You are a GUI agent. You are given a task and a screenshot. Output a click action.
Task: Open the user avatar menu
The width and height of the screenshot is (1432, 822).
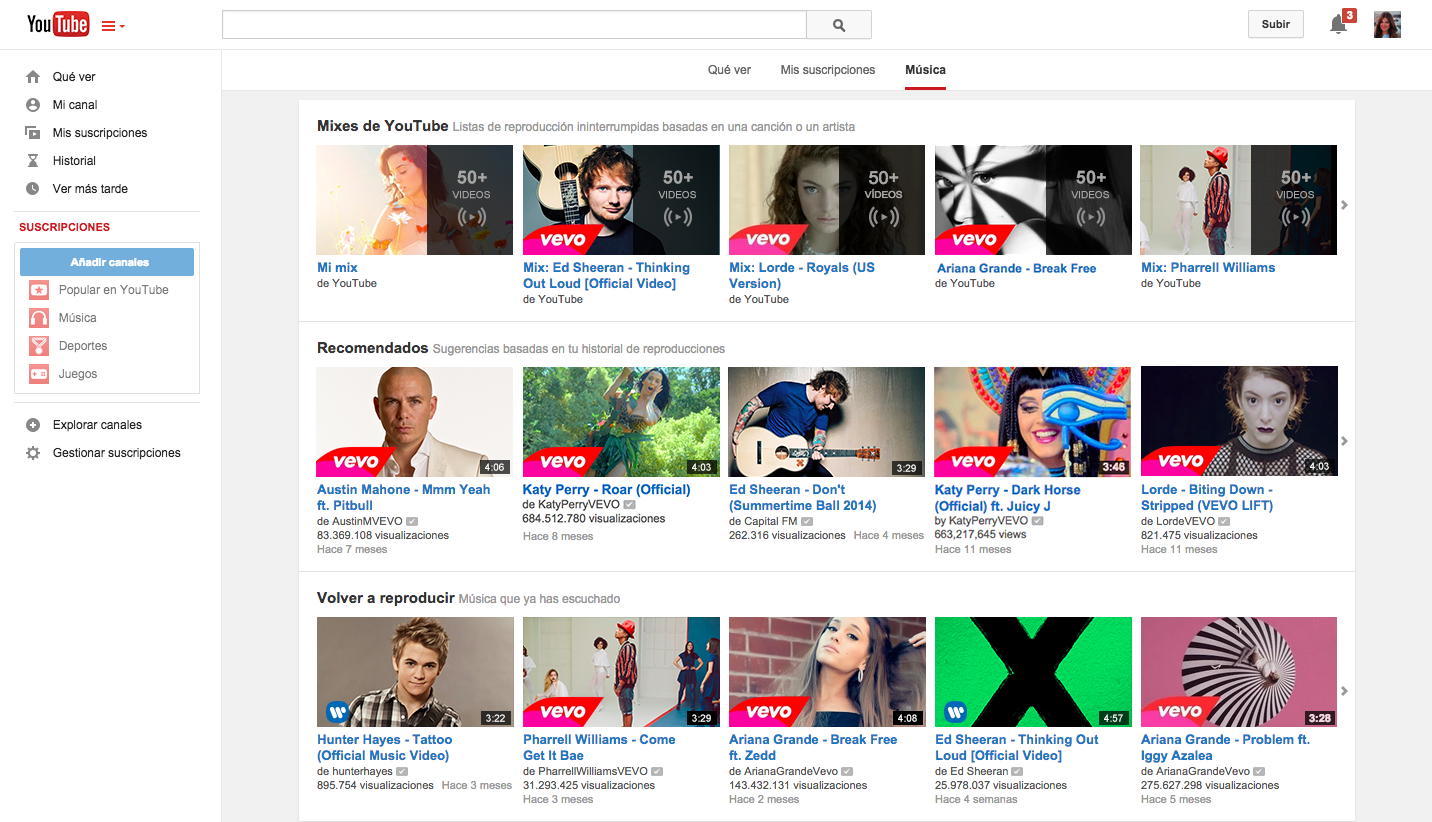click(x=1387, y=25)
